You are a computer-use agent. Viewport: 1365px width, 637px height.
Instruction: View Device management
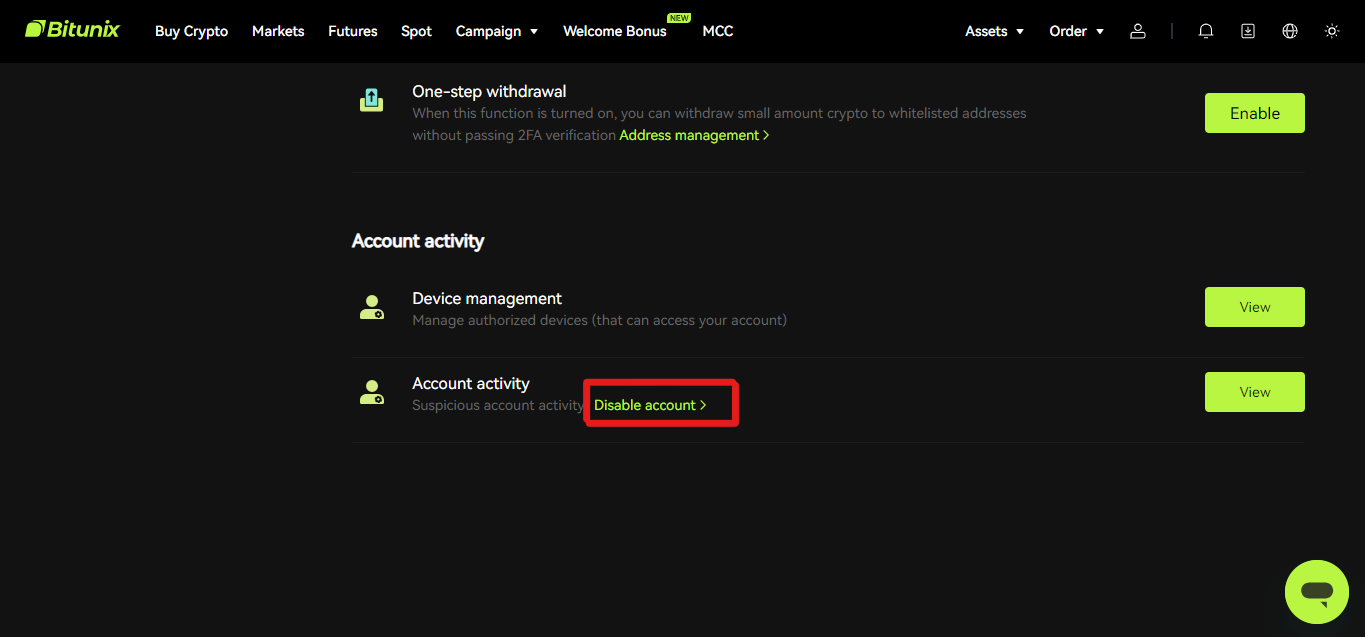click(x=1255, y=307)
